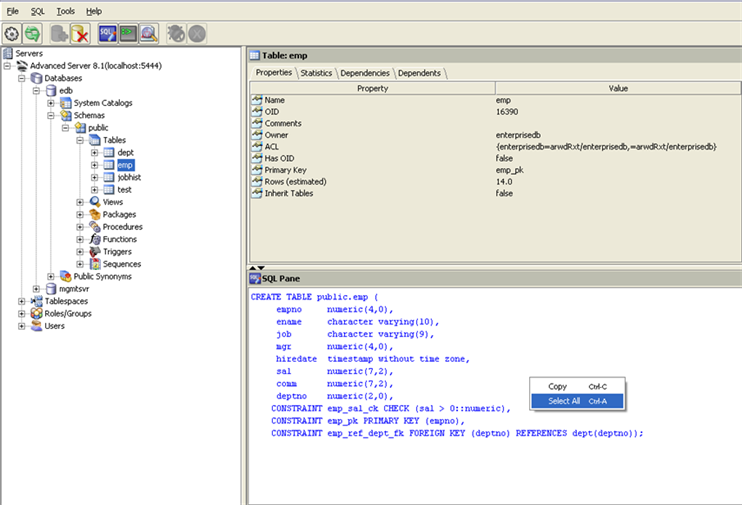The width and height of the screenshot is (742, 505).
Task: Click the Value column header
Action: [x=618, y=88]
